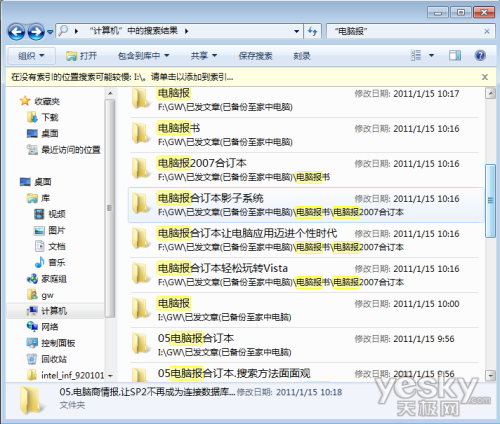Select the 电脑报2007合订本 folder result
The image size is (500, 424).
point(304,170)
